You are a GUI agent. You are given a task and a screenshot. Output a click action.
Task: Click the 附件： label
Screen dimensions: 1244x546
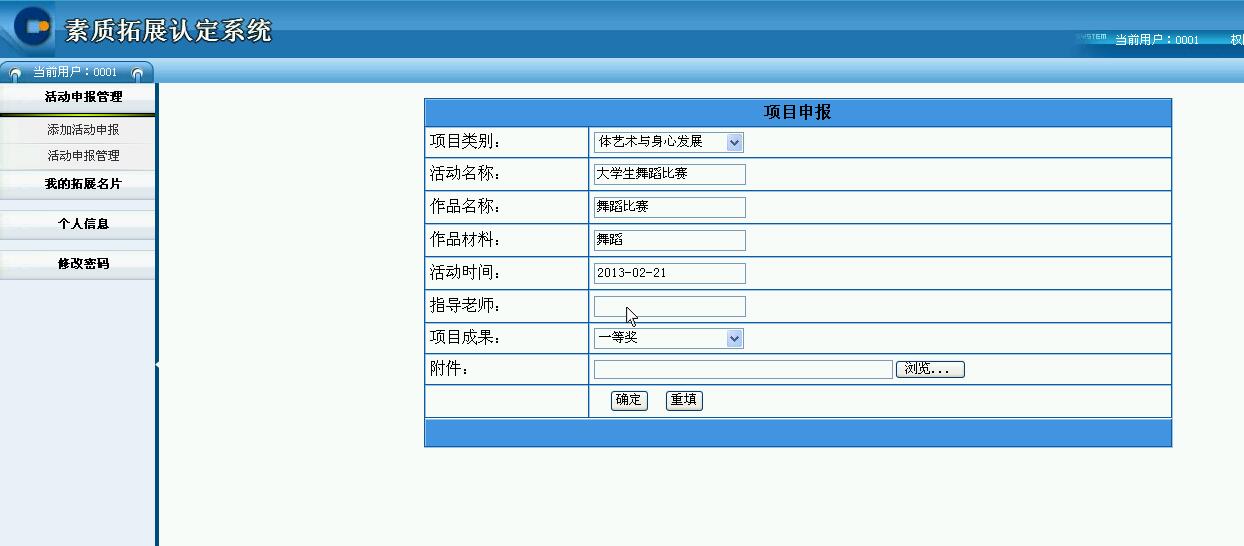click(x=449, y=369)
